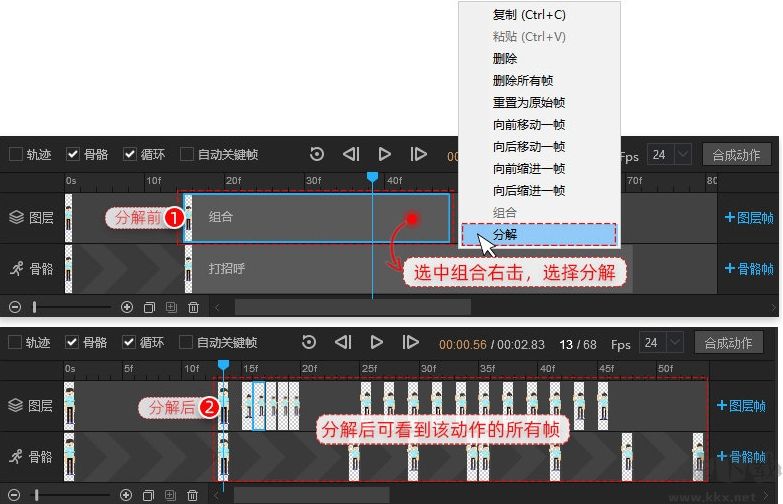Click trash icon in lower timeline
783x504 pixels.
(x=193, y=495)
